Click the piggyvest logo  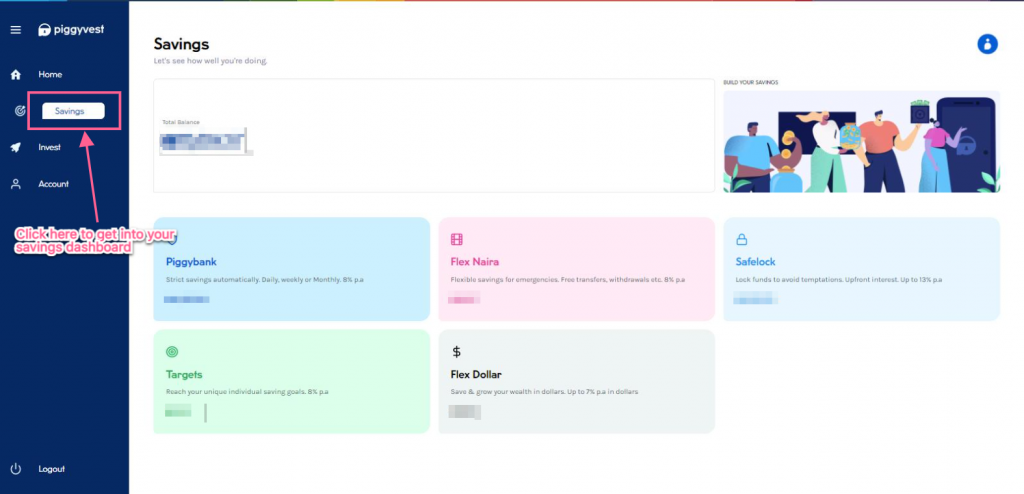[x=71, y=29]
